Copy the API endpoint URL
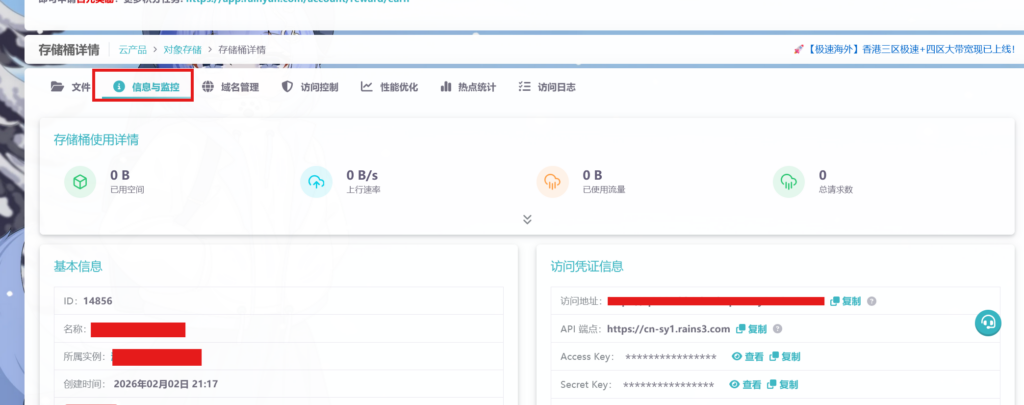 751,329
